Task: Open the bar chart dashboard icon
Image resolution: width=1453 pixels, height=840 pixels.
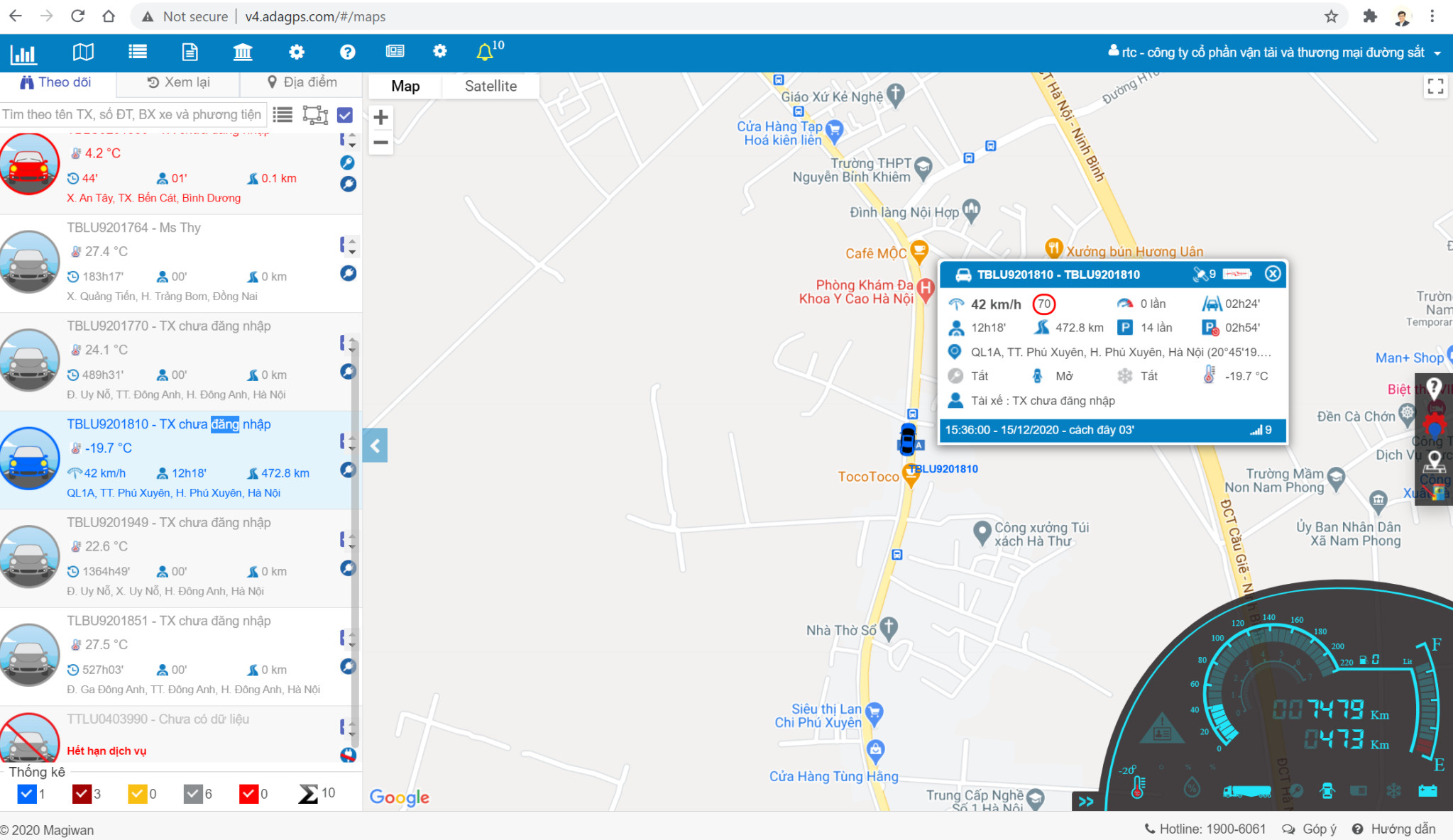Action: tap(23, 53)
